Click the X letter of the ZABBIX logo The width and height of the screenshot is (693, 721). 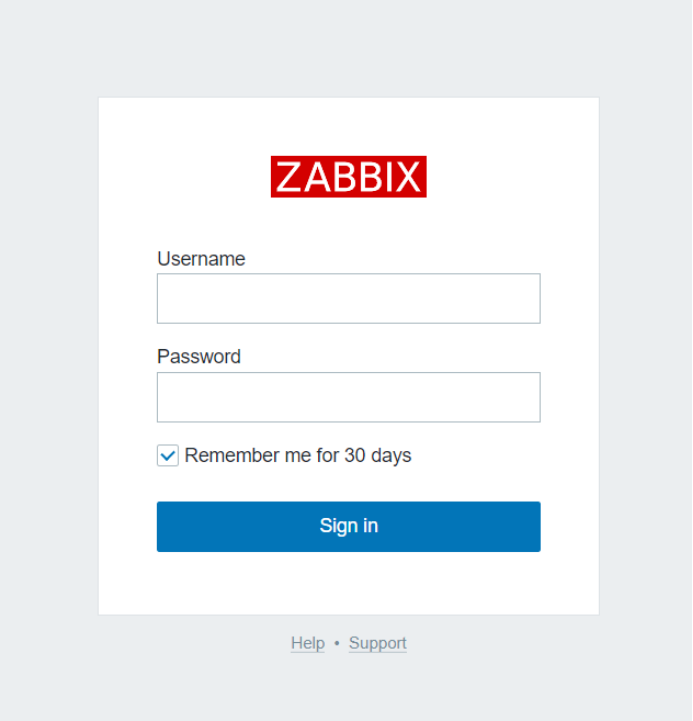coord(408,177)
